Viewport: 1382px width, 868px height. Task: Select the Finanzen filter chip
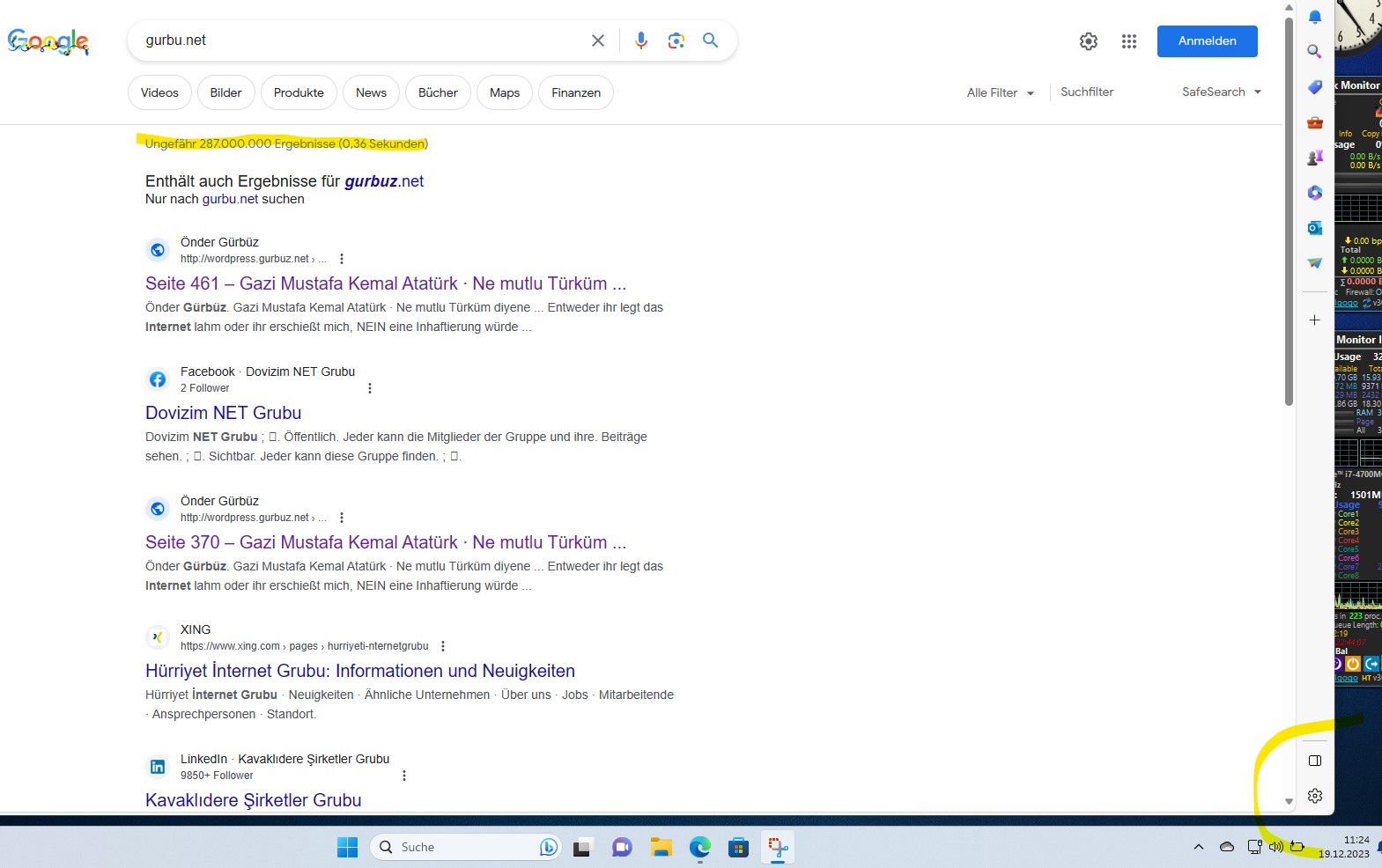(x=576, y=92)
